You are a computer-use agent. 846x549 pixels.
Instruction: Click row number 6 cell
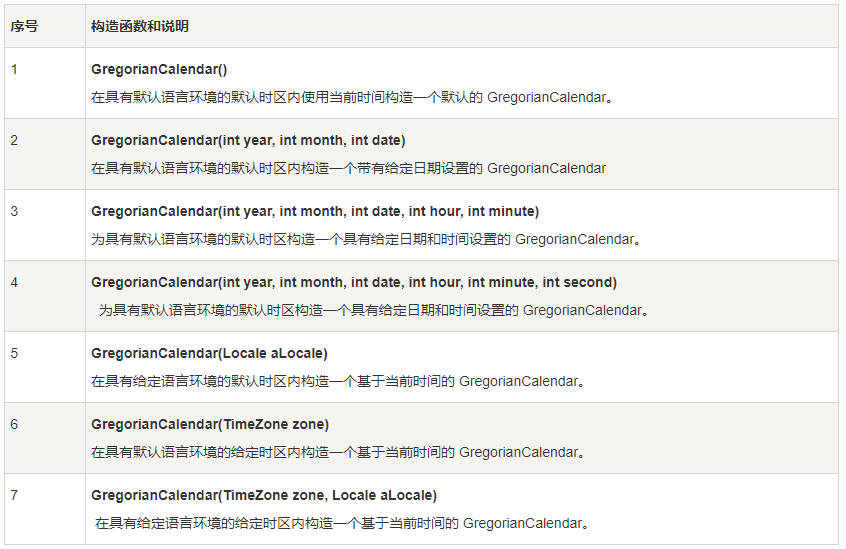pyautogui.click(x=45, y=438)
